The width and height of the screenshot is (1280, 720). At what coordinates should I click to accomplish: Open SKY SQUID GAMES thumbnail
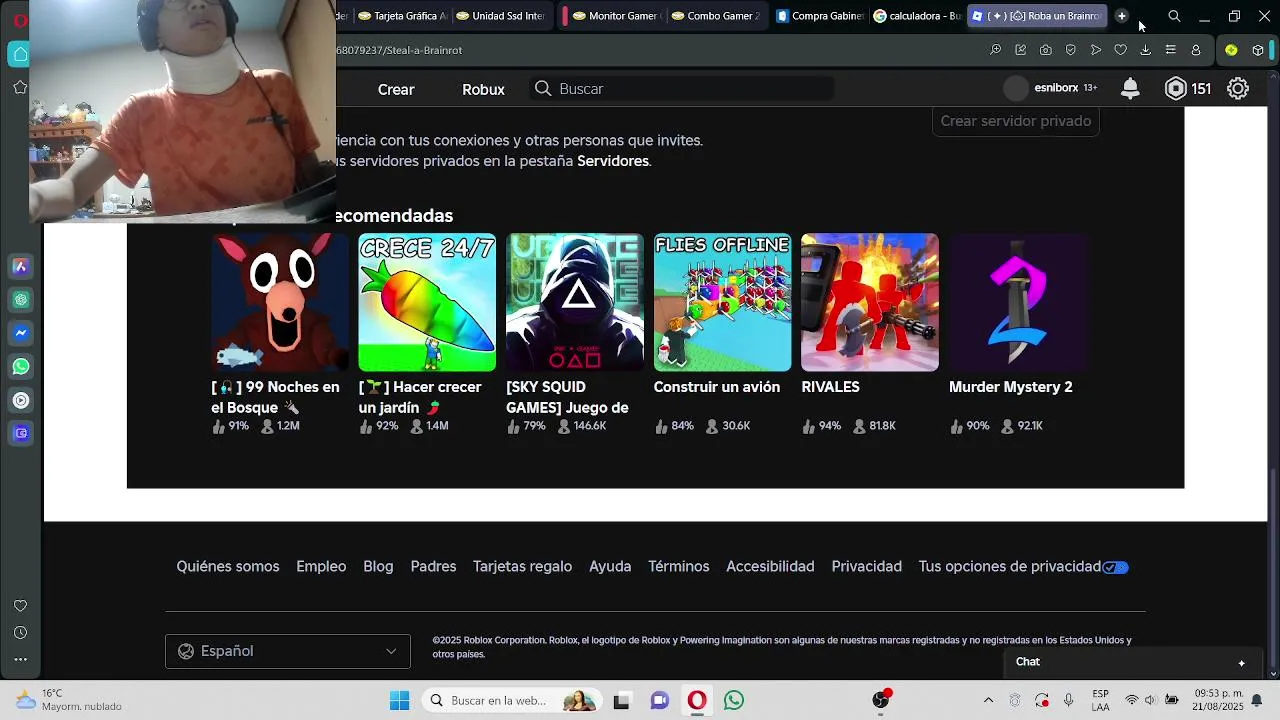point(575,302)
